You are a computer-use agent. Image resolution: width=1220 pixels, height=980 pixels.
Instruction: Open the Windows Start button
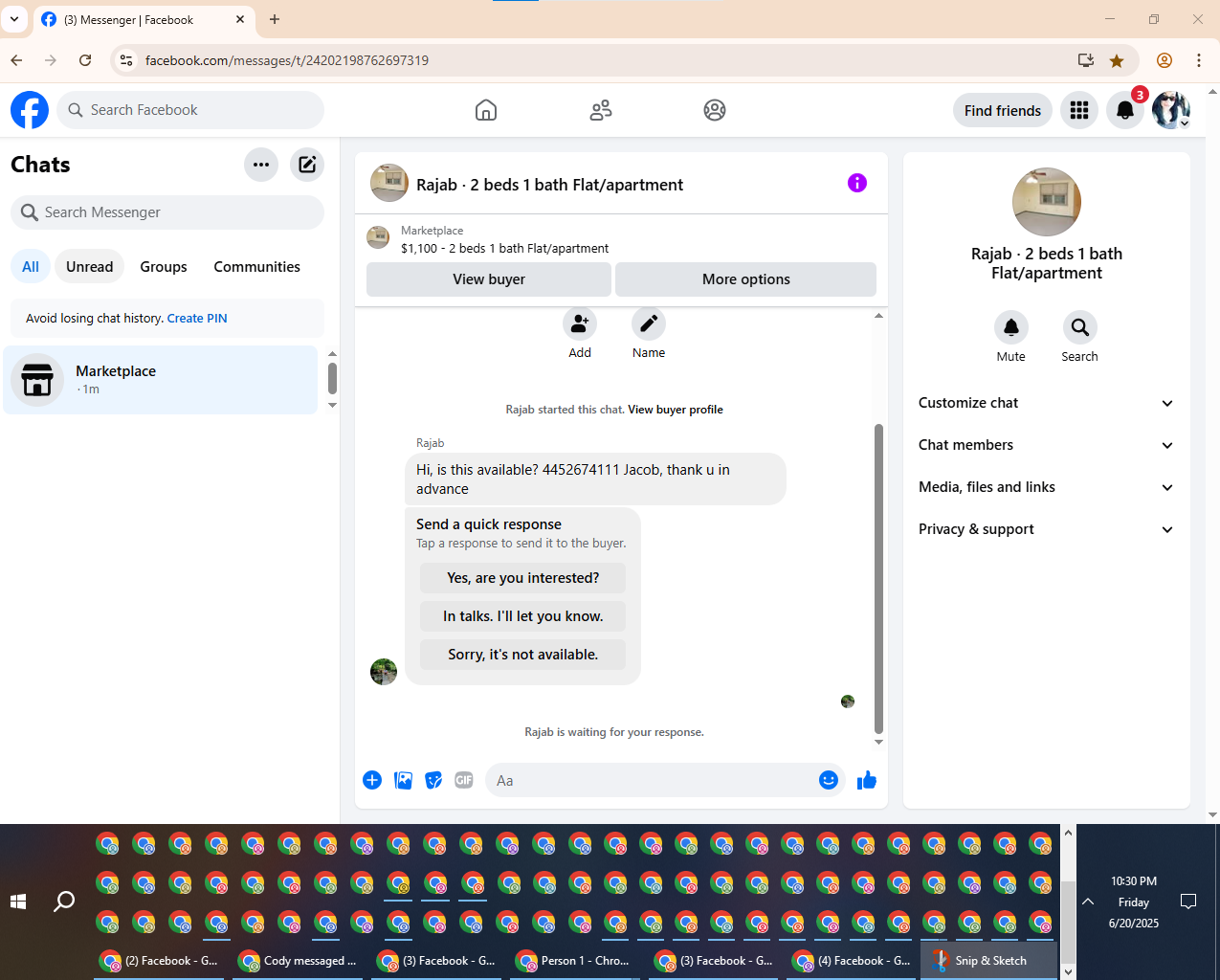pos(18,902)
